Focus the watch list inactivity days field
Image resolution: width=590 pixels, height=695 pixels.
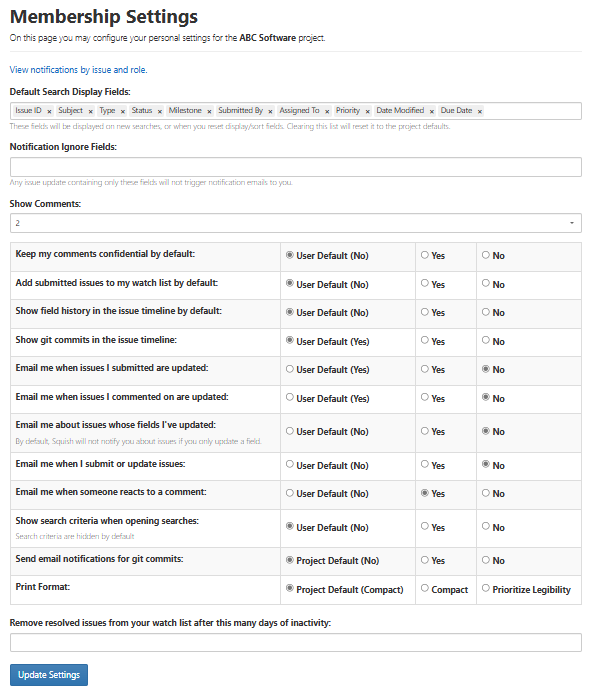[296, 642]
